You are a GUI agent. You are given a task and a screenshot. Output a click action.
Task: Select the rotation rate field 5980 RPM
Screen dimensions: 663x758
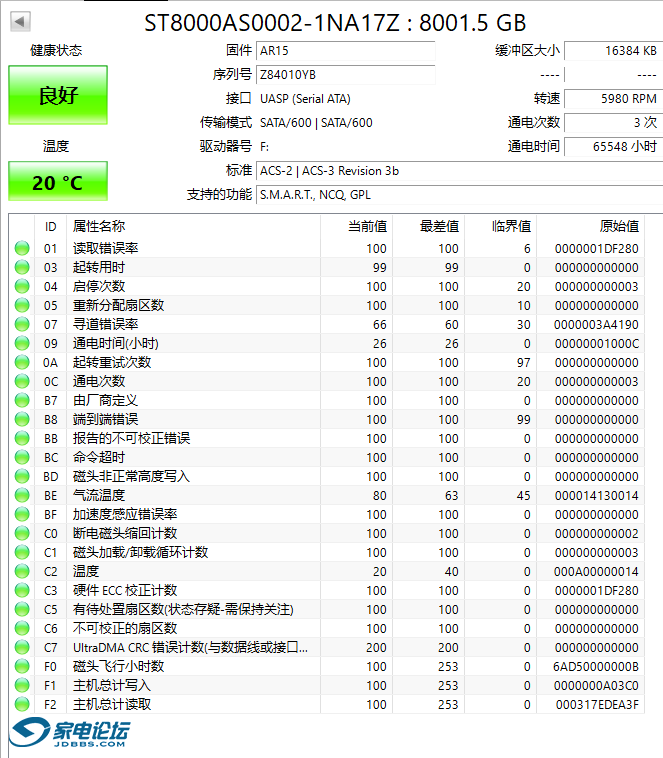pyautogui.click(x=613, y=99)
